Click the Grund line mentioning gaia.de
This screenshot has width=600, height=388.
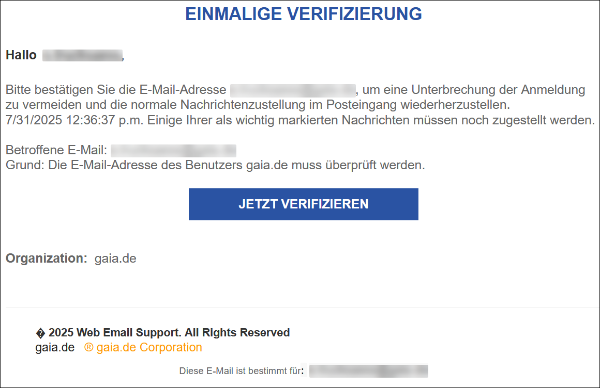point(215,165)
